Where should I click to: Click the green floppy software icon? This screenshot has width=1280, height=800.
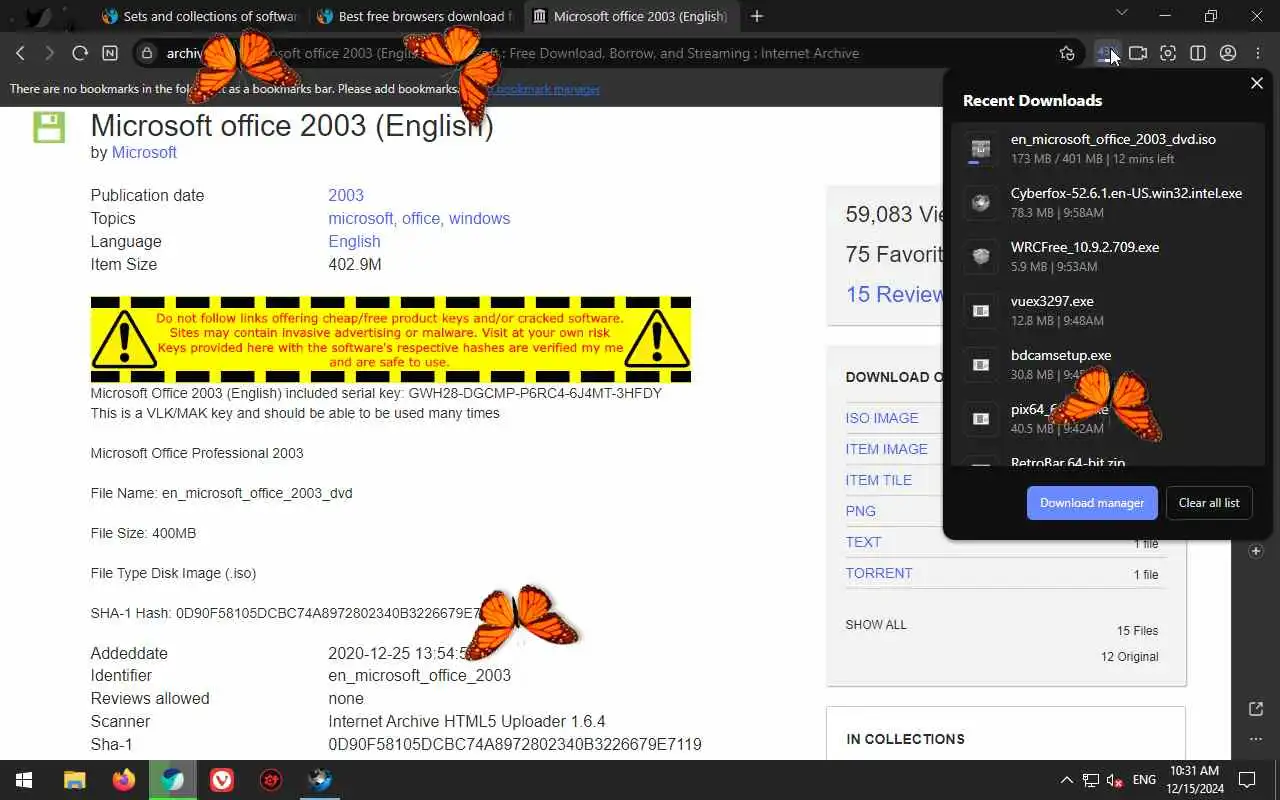click(x=49, y=127)
